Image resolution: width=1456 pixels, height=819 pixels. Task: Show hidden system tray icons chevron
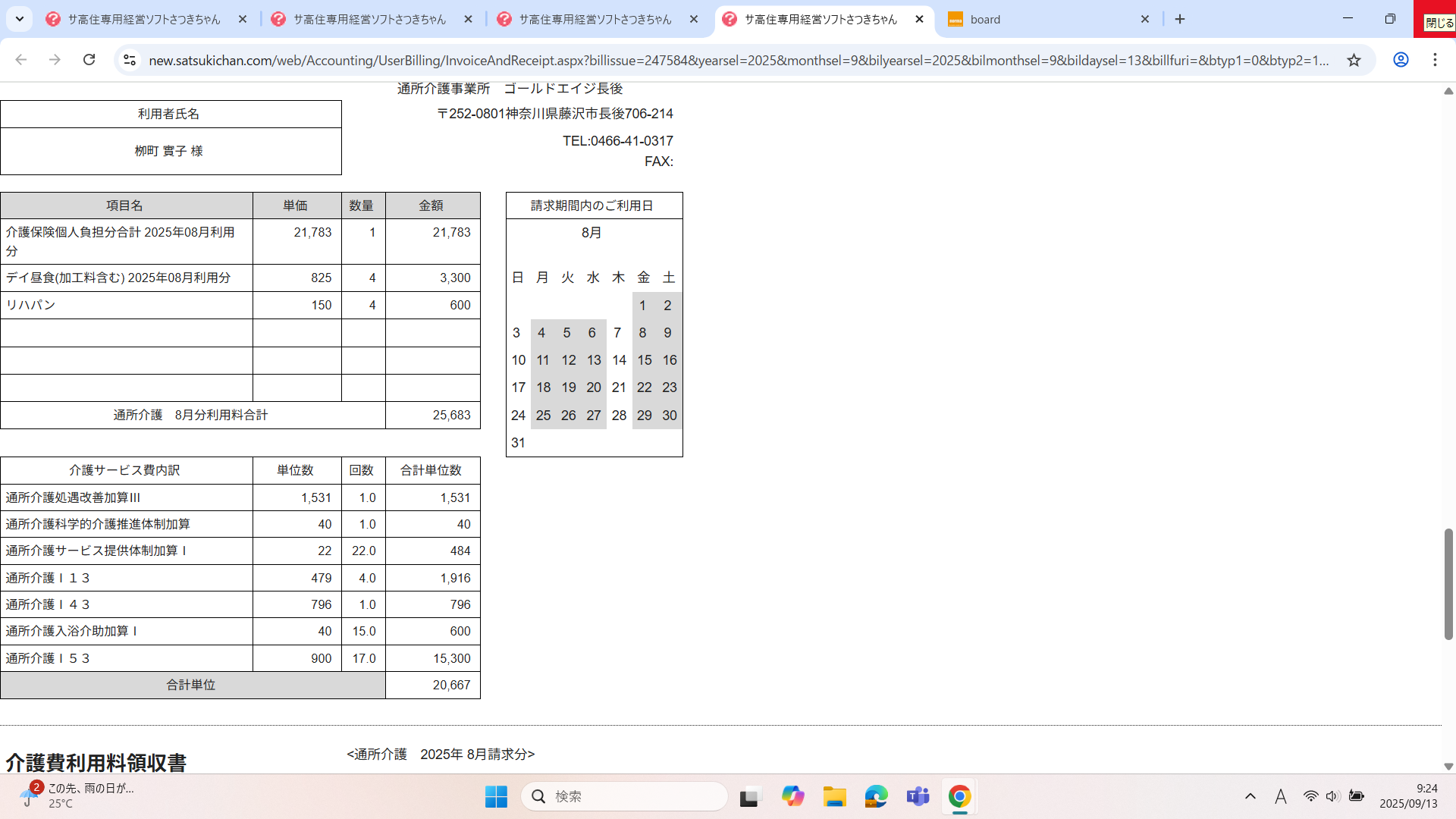[1250, 796]
